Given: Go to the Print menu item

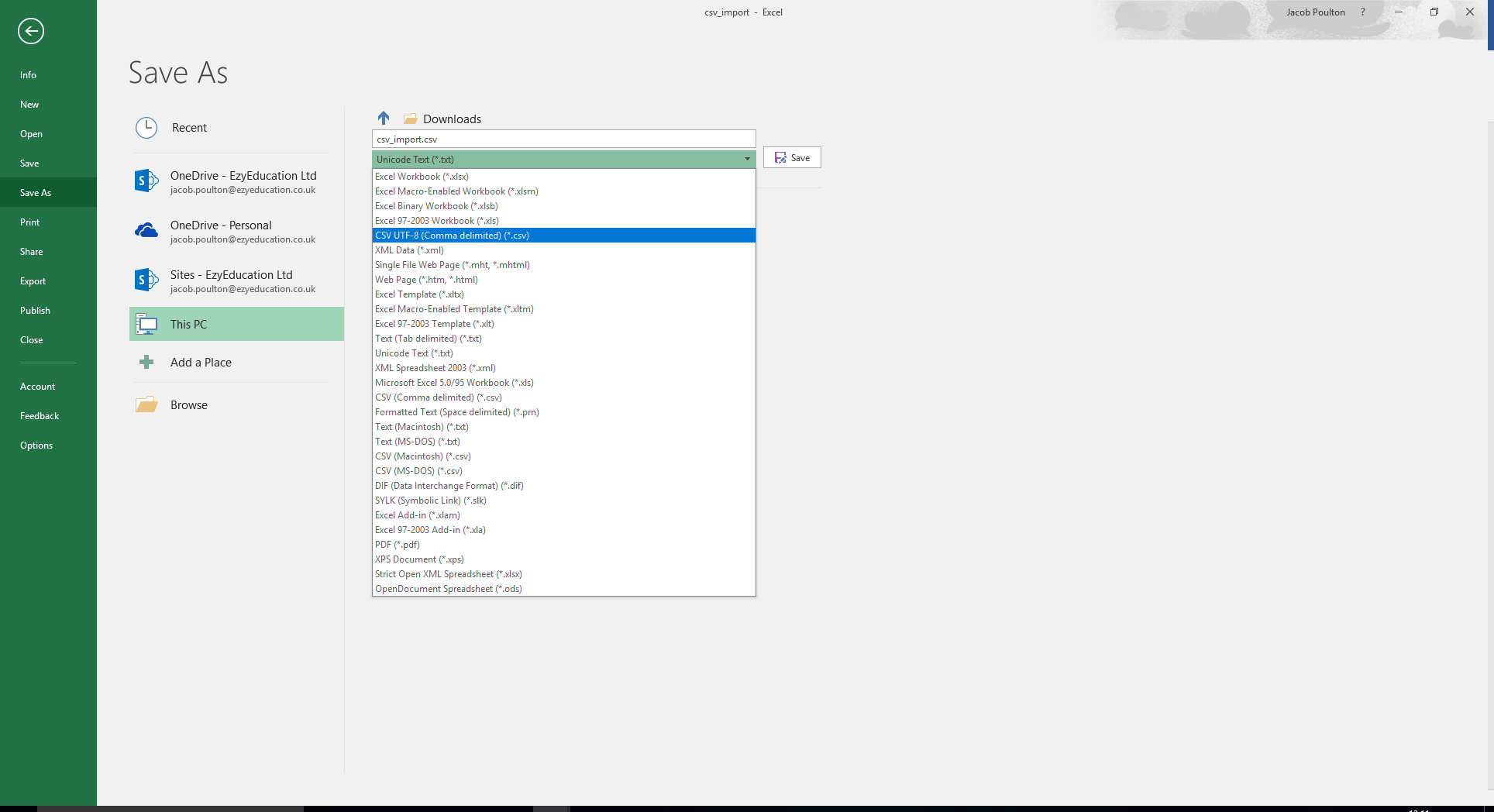Looking at the screenshot, I should tap(30, 222).
